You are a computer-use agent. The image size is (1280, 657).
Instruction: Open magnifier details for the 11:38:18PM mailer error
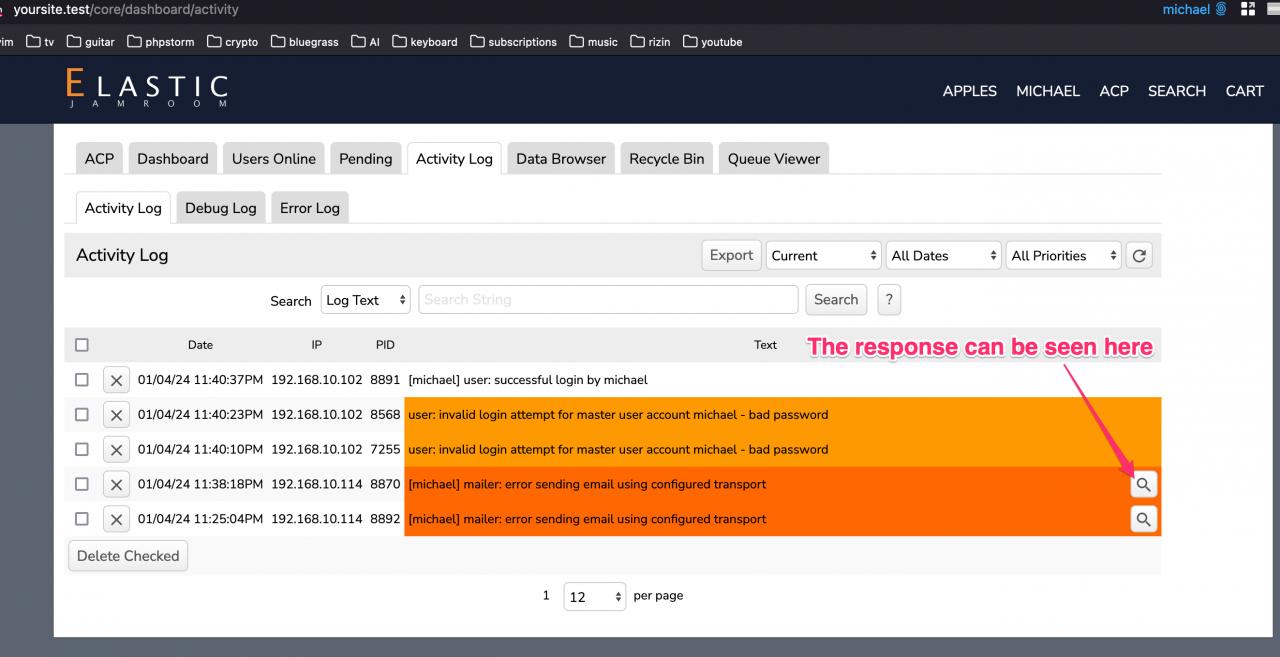[1143, 485]
